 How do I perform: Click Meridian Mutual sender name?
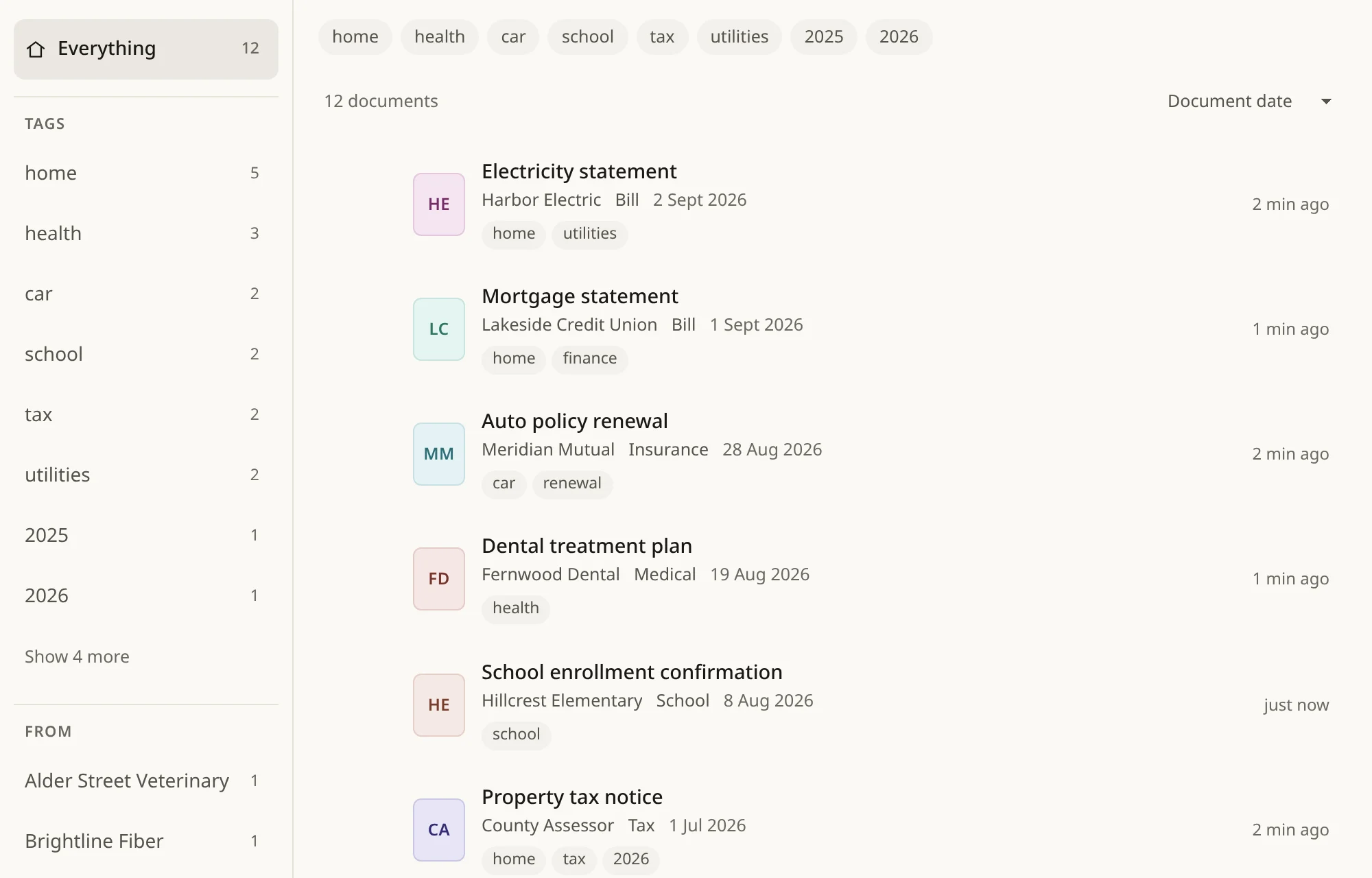548,450
